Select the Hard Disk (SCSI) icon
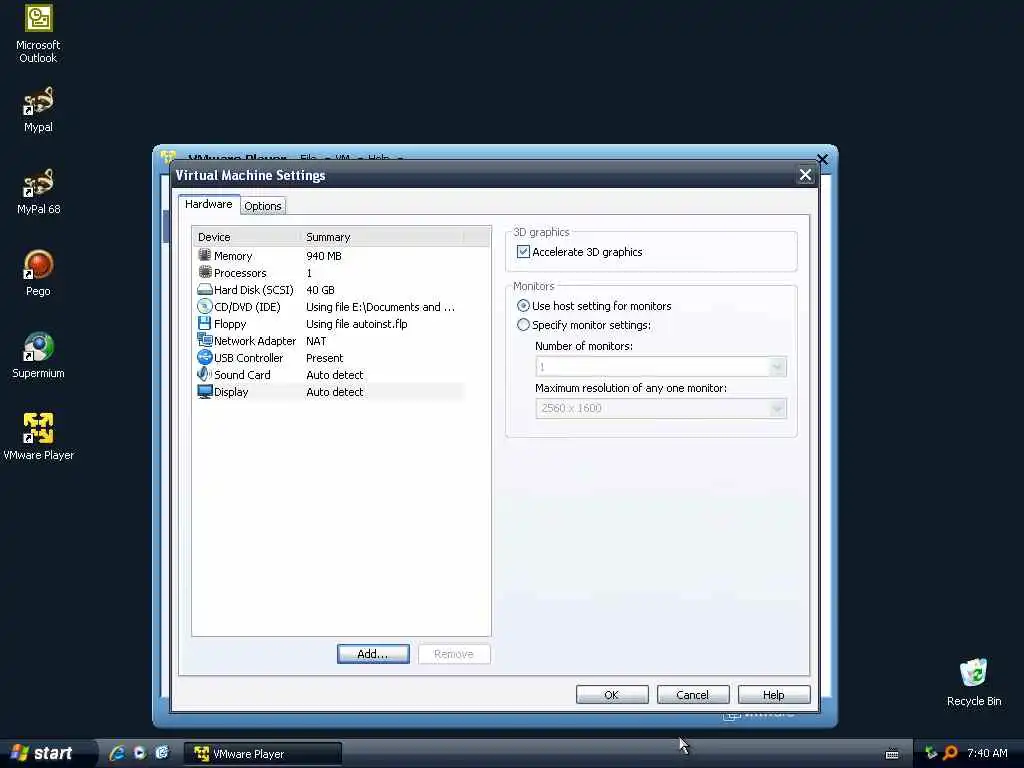Screen dimensions: 1024x768 [x=204, y=289]
